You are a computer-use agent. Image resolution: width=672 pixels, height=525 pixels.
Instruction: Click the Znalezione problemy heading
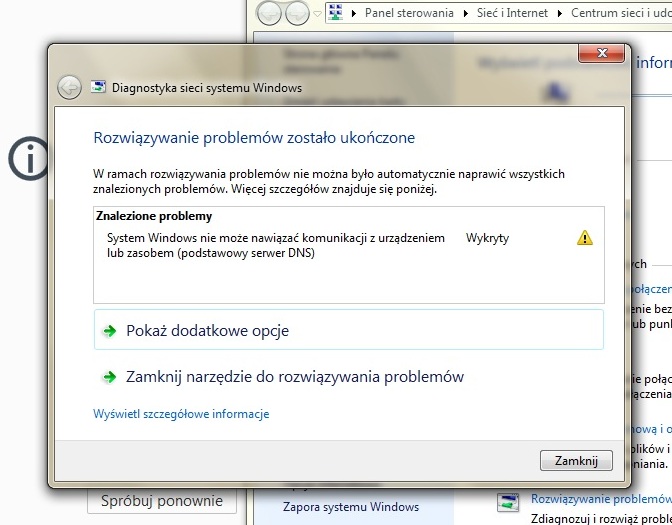pos(154,216)
